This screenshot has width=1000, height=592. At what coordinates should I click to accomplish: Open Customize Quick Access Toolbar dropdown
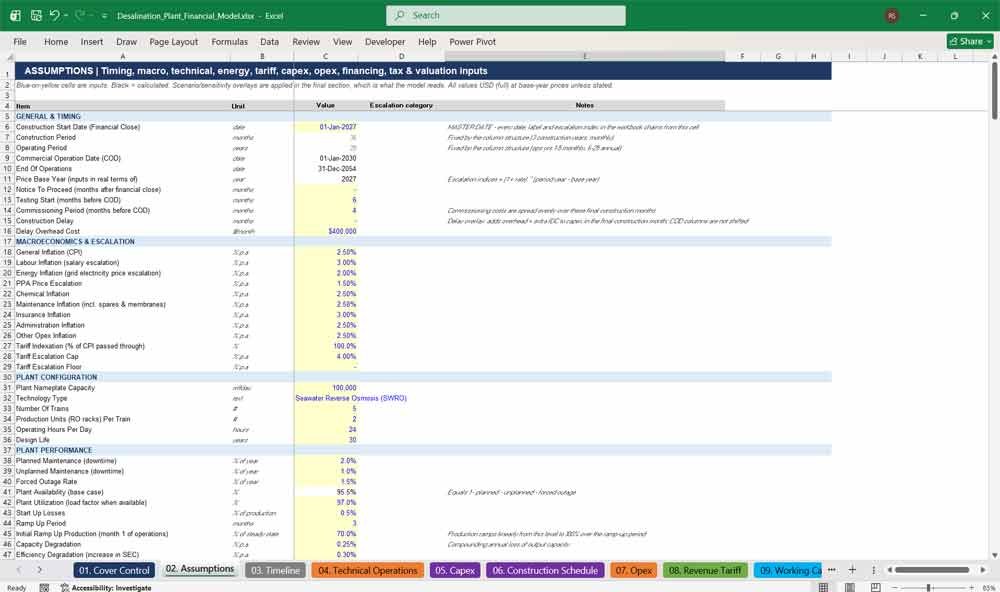point(104,15)
